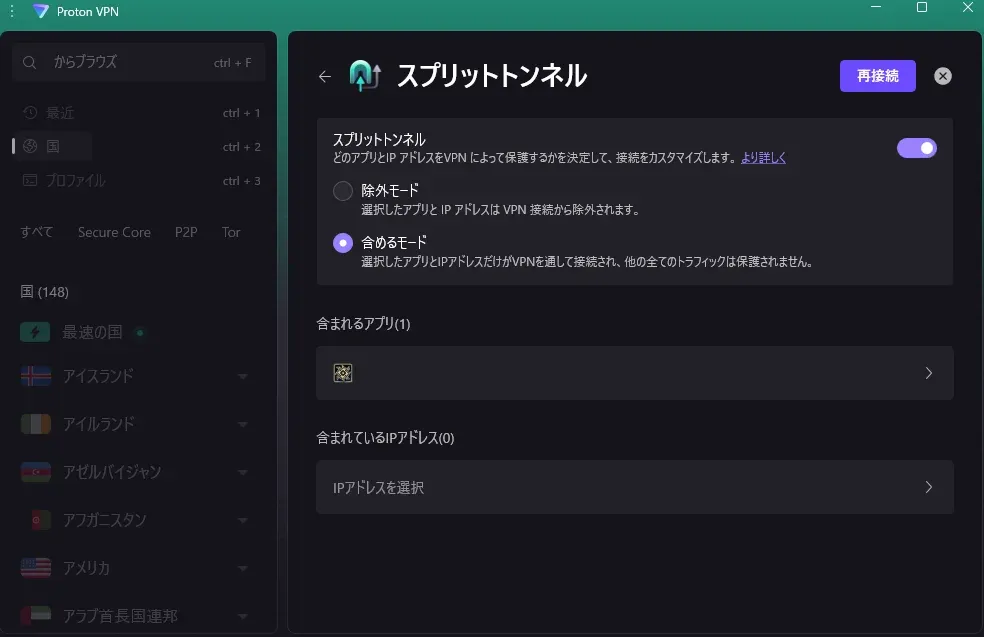
Task: Click the 最近 clock icon
Action: 30,112
